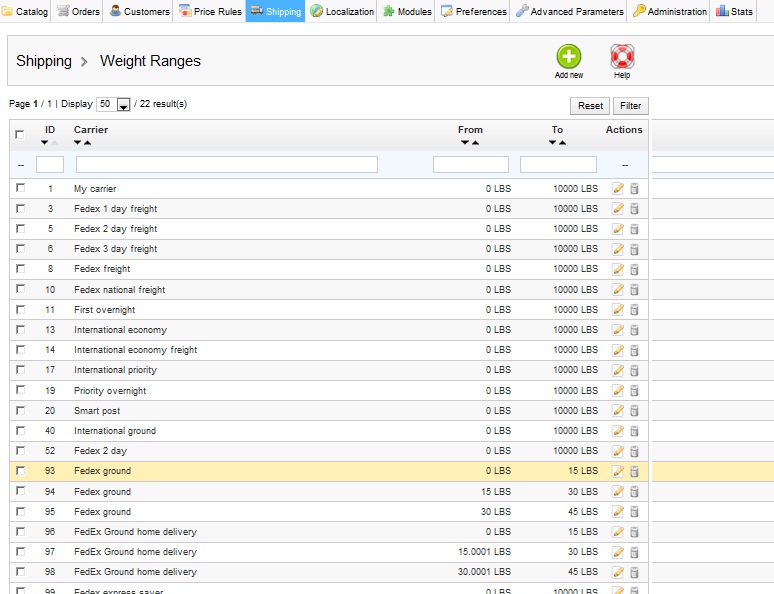Focus the Carrier filter field
774x594 pixels.
click(227, 164)
